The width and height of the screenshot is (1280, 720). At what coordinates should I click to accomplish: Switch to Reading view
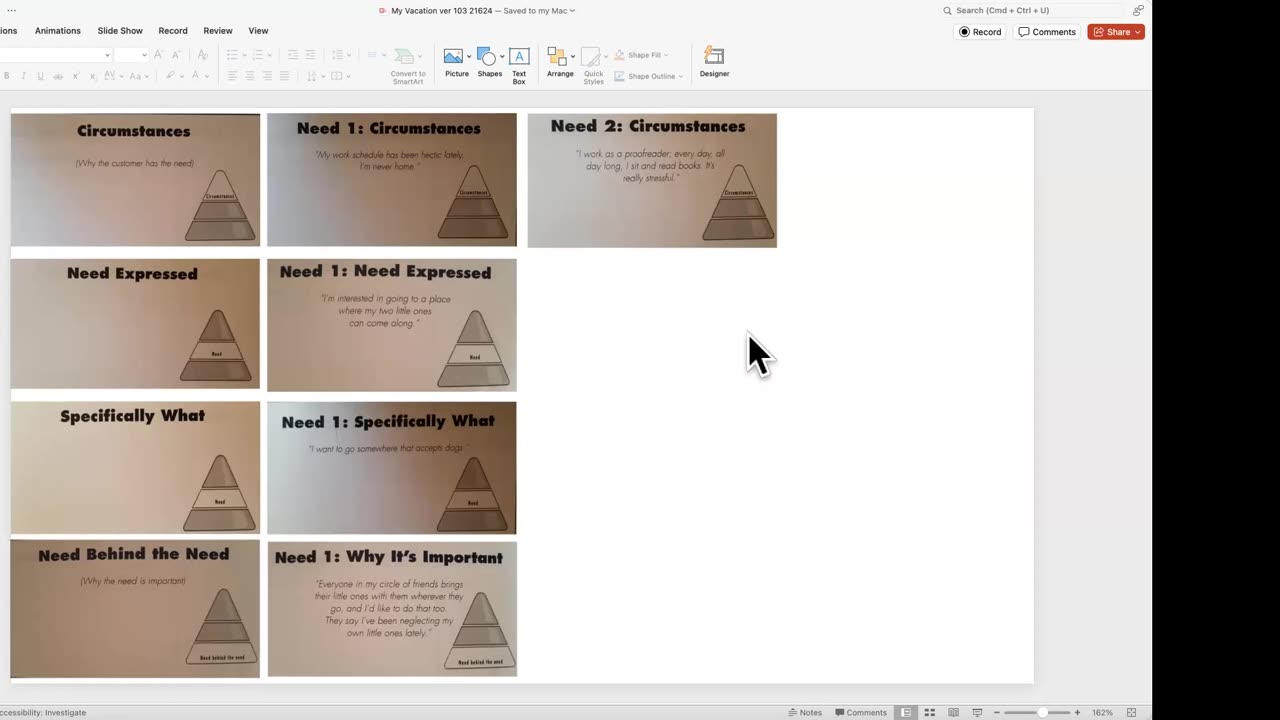(x=953, y=712)
